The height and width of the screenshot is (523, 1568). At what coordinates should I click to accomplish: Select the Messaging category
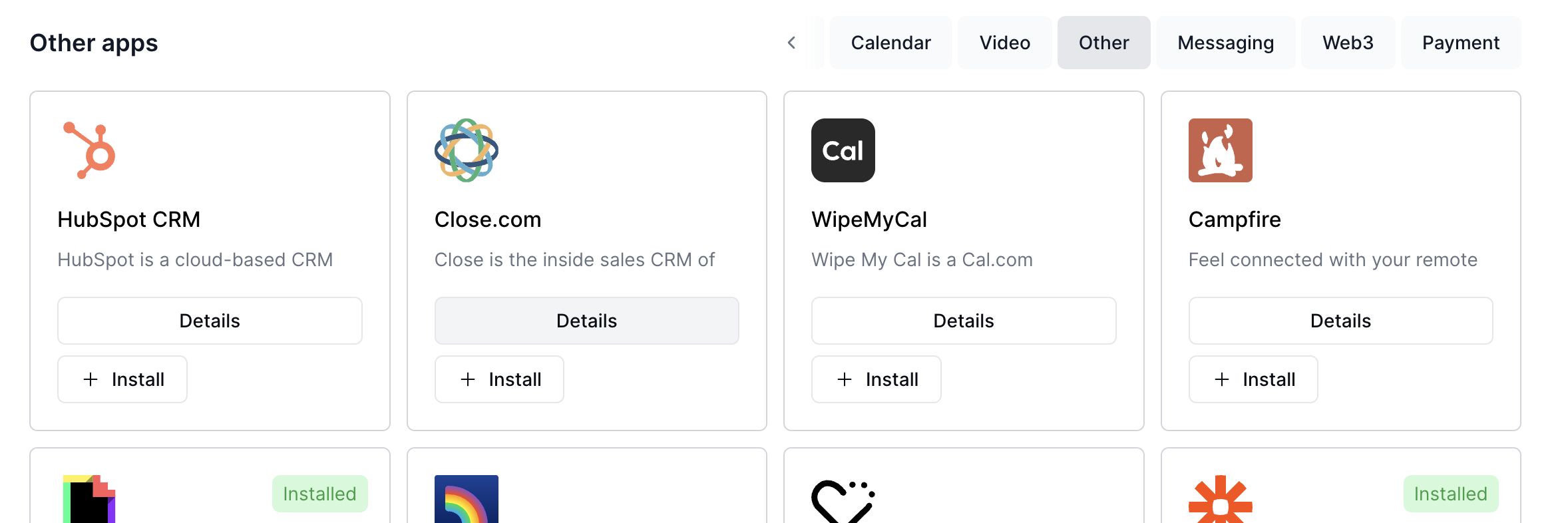coord(1225,42)
